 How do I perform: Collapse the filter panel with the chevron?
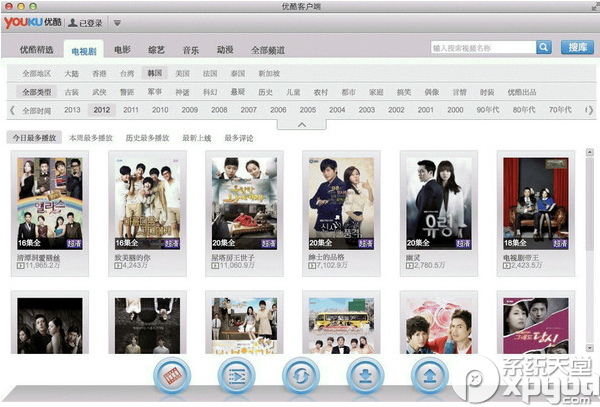click(x=302, y=125)
